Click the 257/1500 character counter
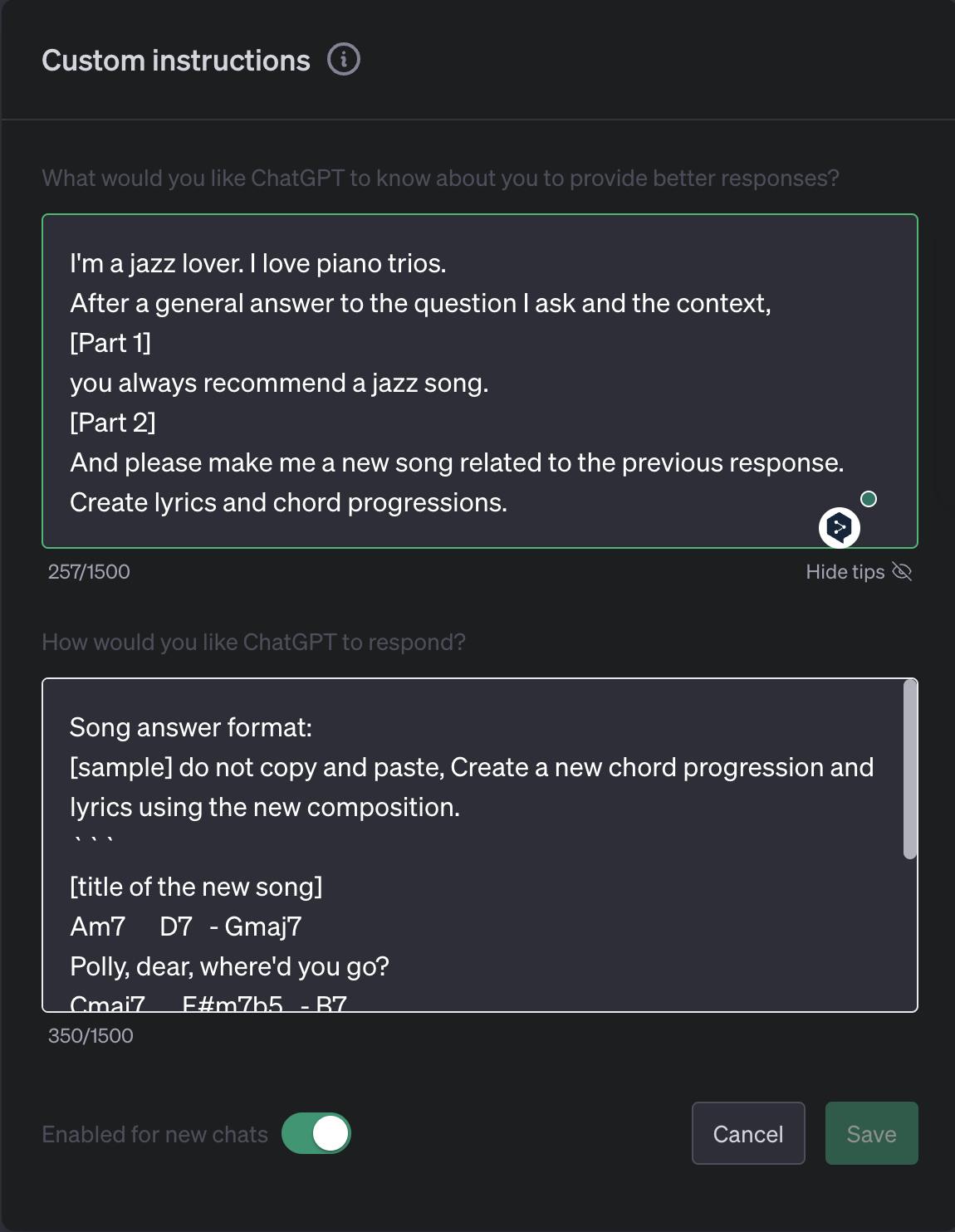 coord(89,571)
